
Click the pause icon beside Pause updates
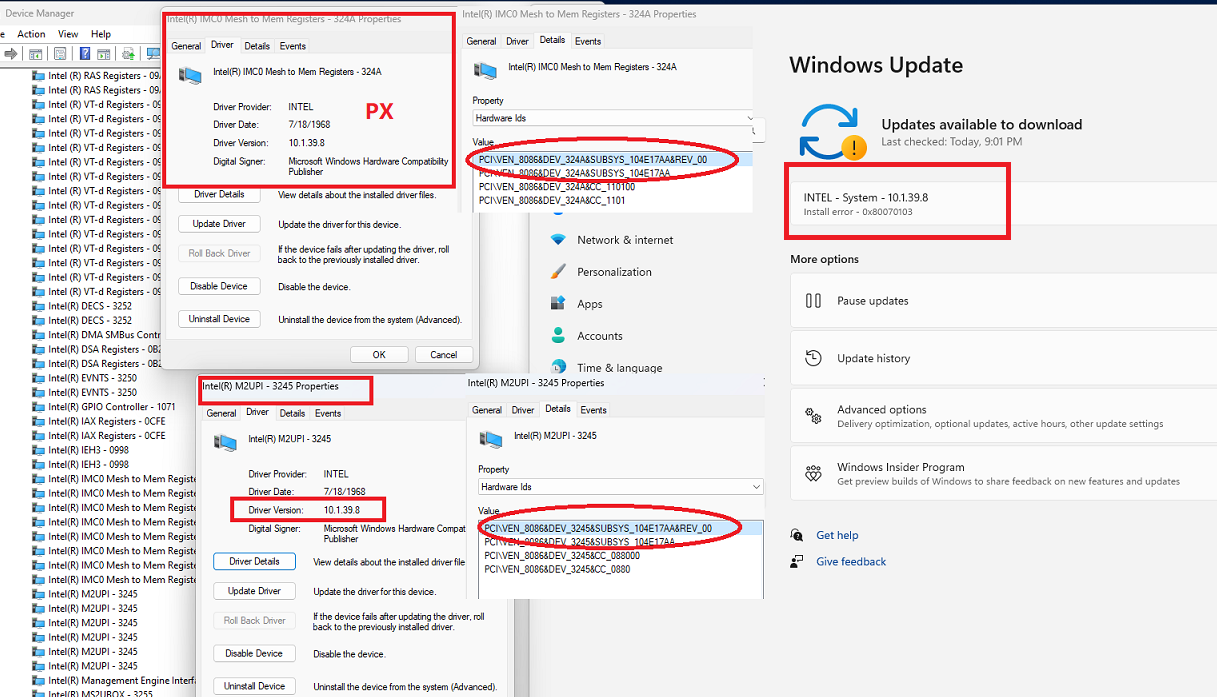pyautogui.click(x=813, y=301)
